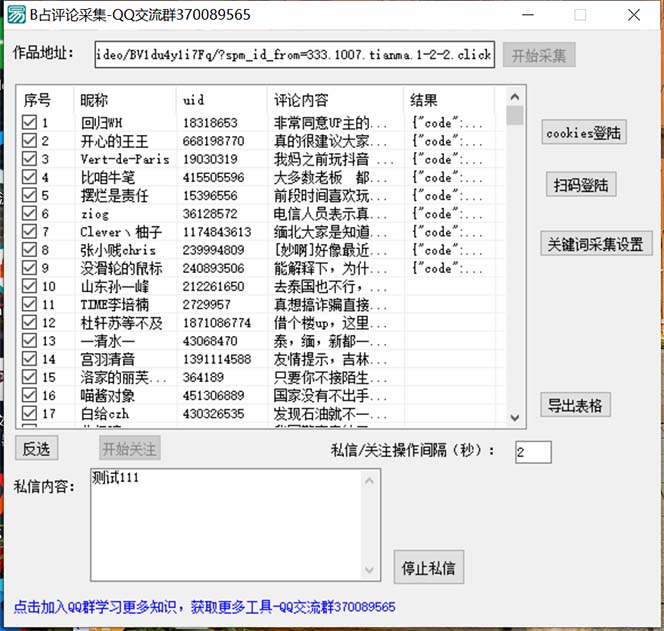Uncheck the checkbox for row 1
Screen dimensions: 664x631
[x=30, y=123]
